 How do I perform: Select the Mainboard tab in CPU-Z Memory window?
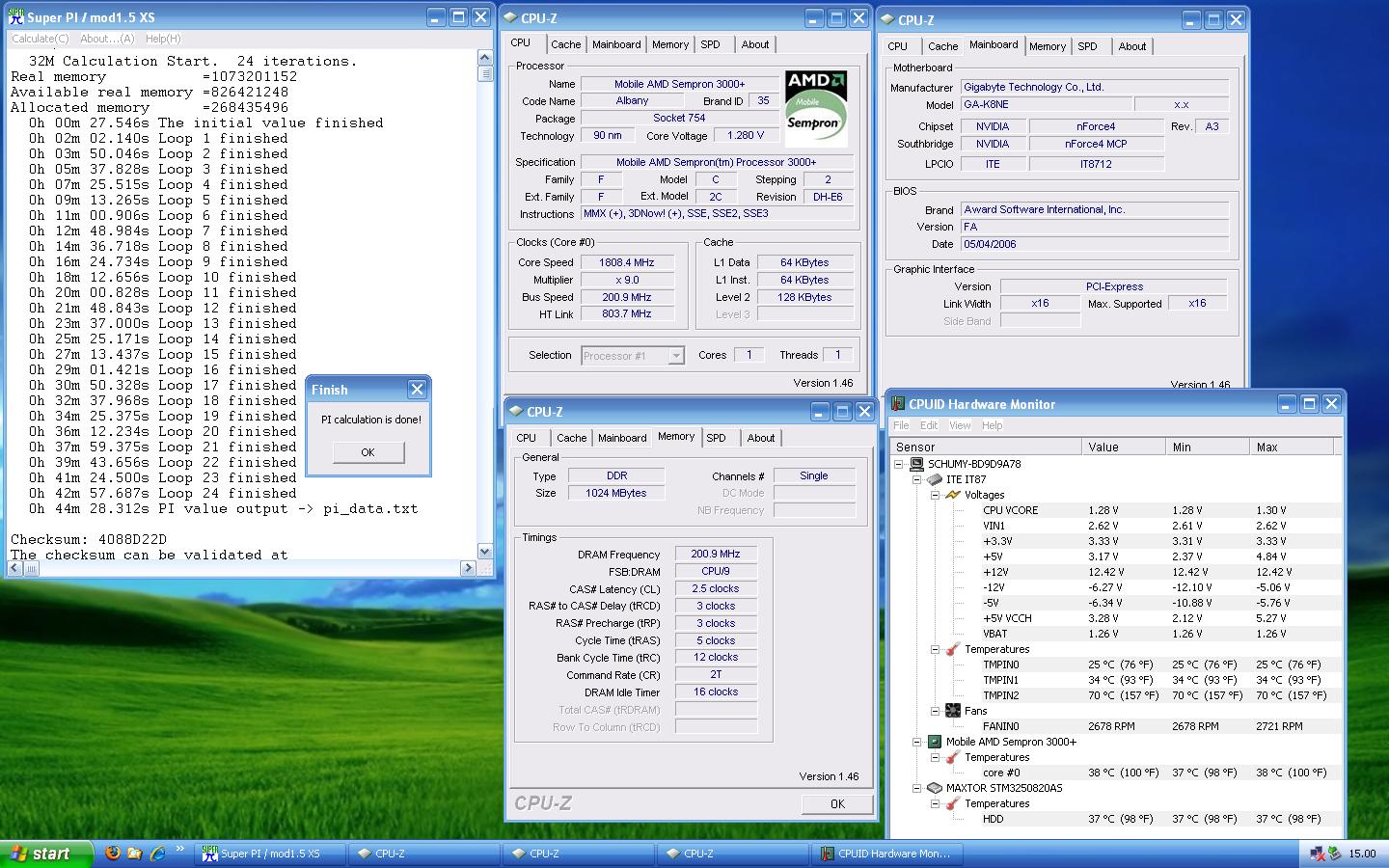(622, 438)
